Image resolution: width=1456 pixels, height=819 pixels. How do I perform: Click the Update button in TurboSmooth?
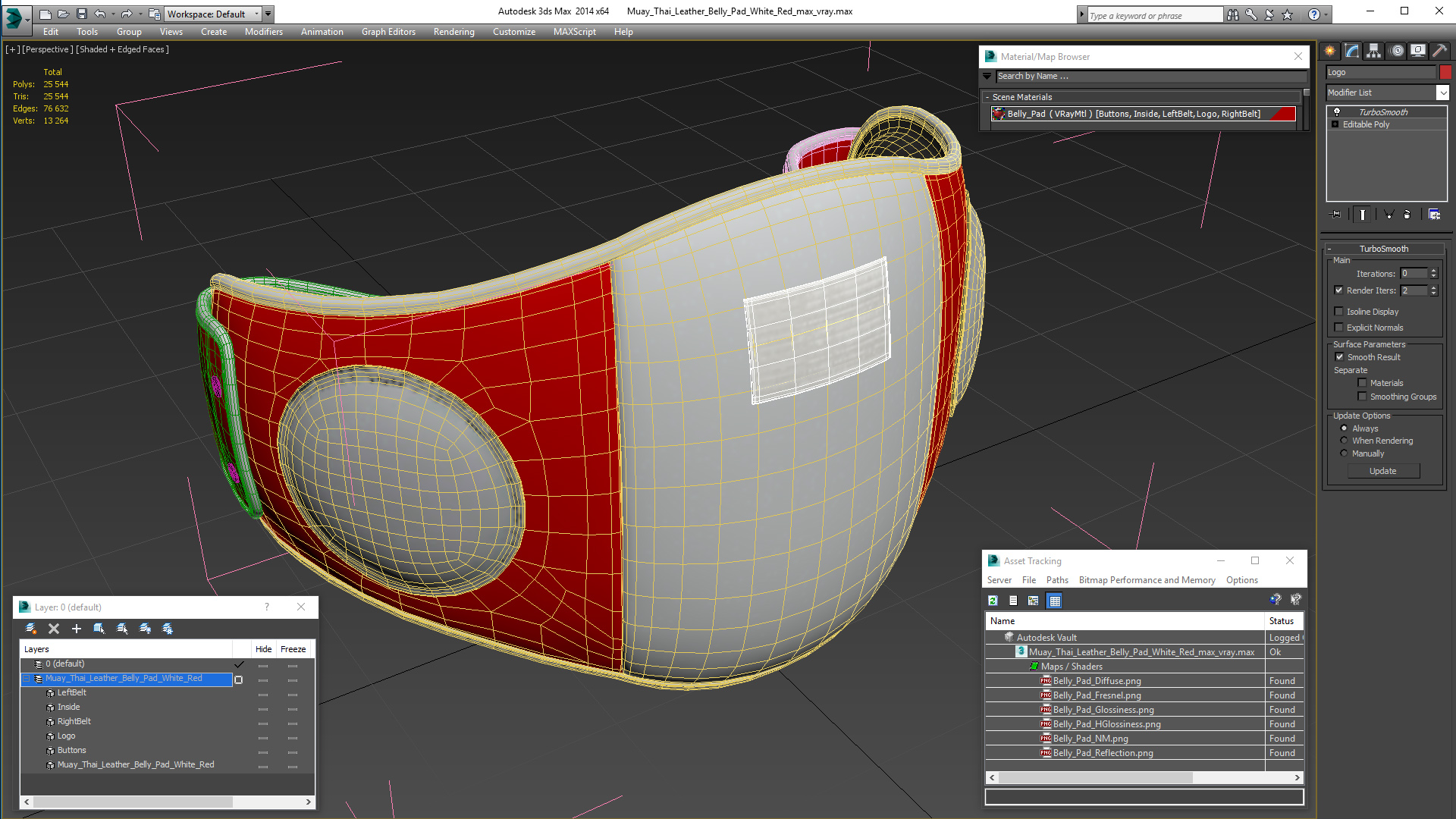click(x=1383, y=471)
